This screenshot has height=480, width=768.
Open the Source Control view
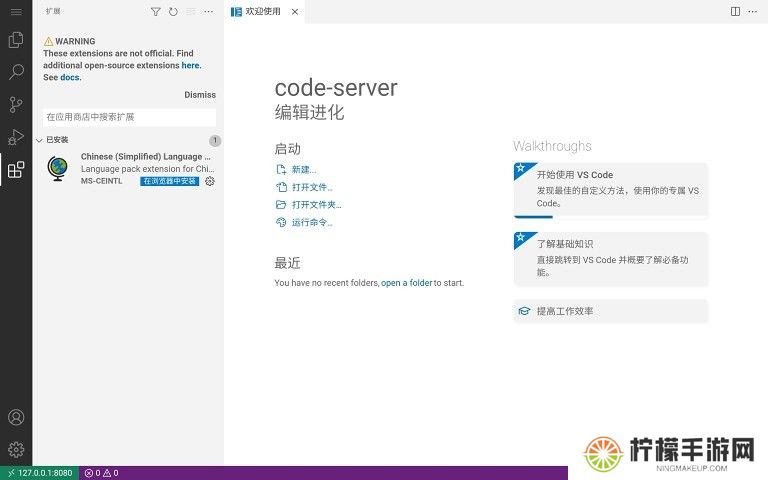click(x=16, y=104)
